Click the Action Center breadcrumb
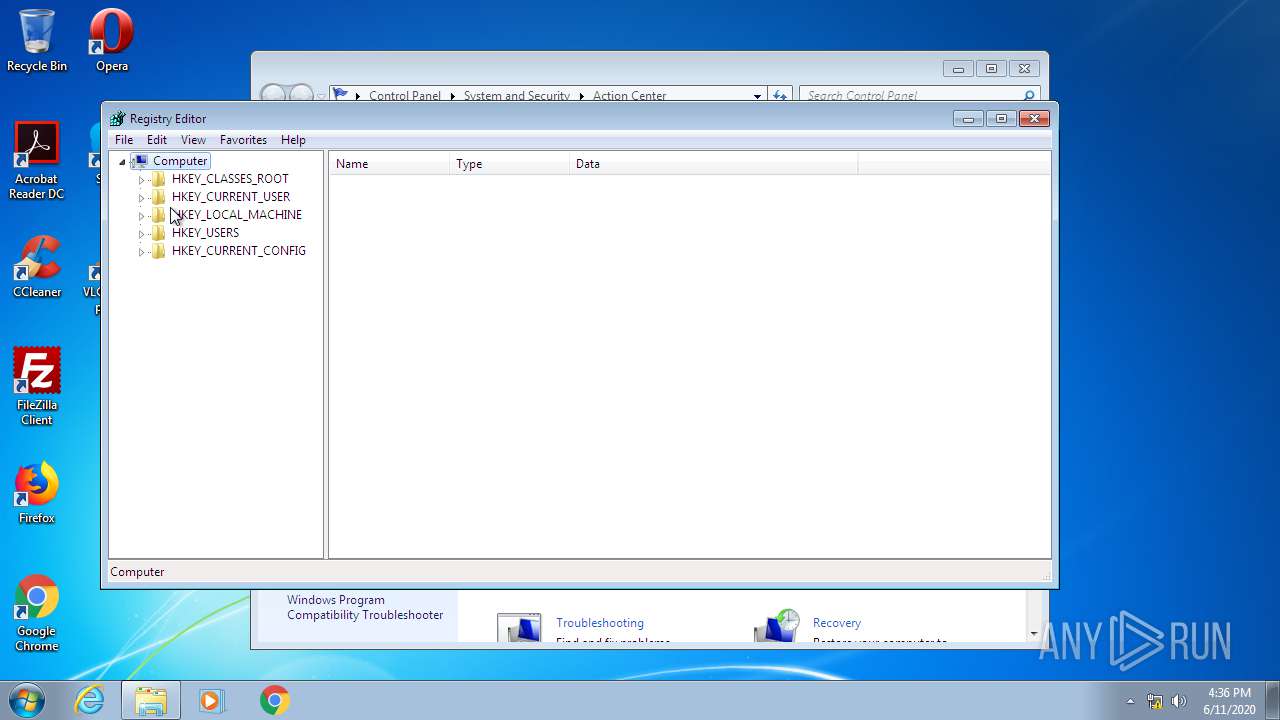Viewport: 1280px width, 720px height. 629,96
